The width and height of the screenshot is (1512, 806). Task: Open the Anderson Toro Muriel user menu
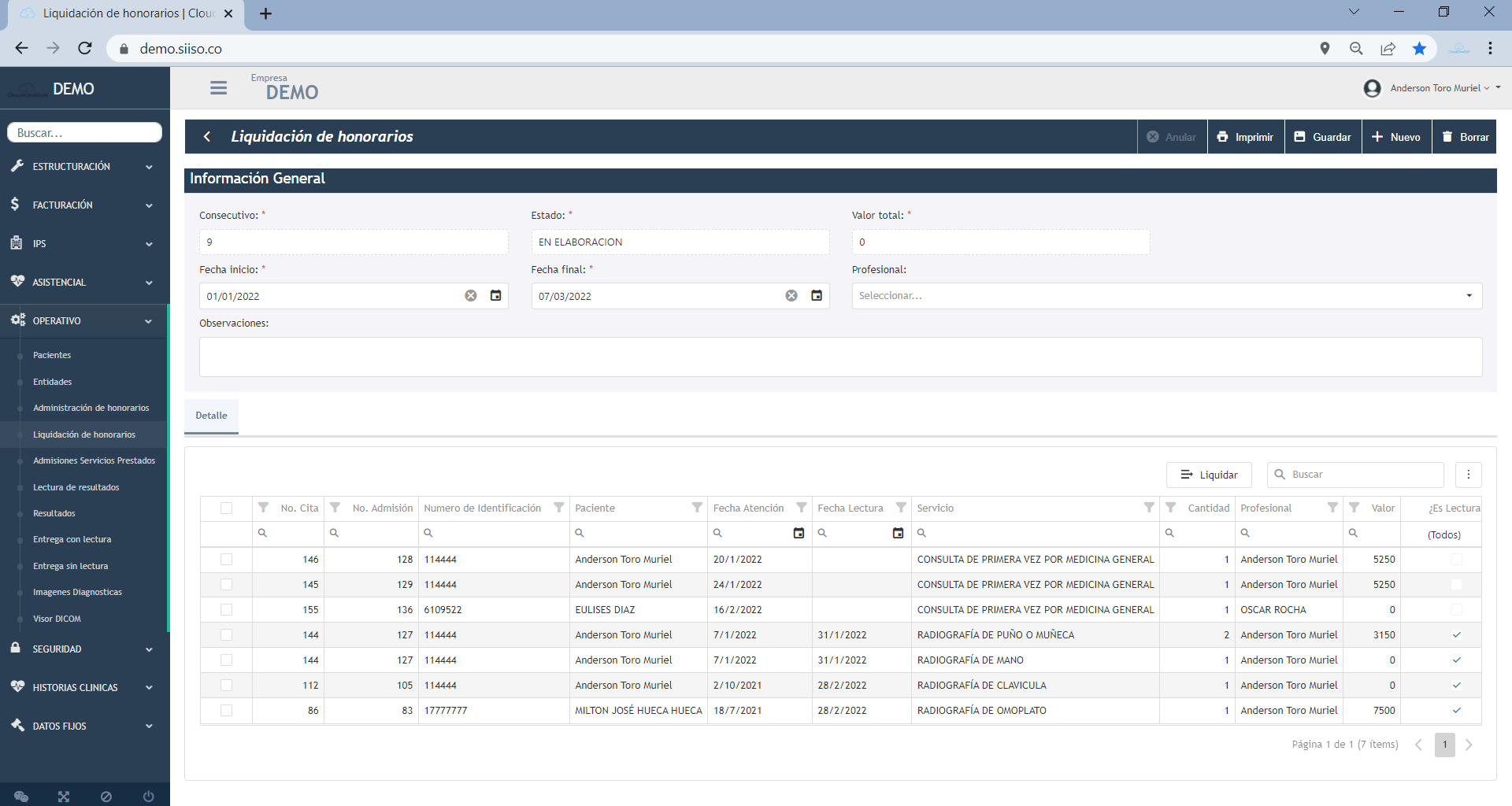click(1432, 88)
